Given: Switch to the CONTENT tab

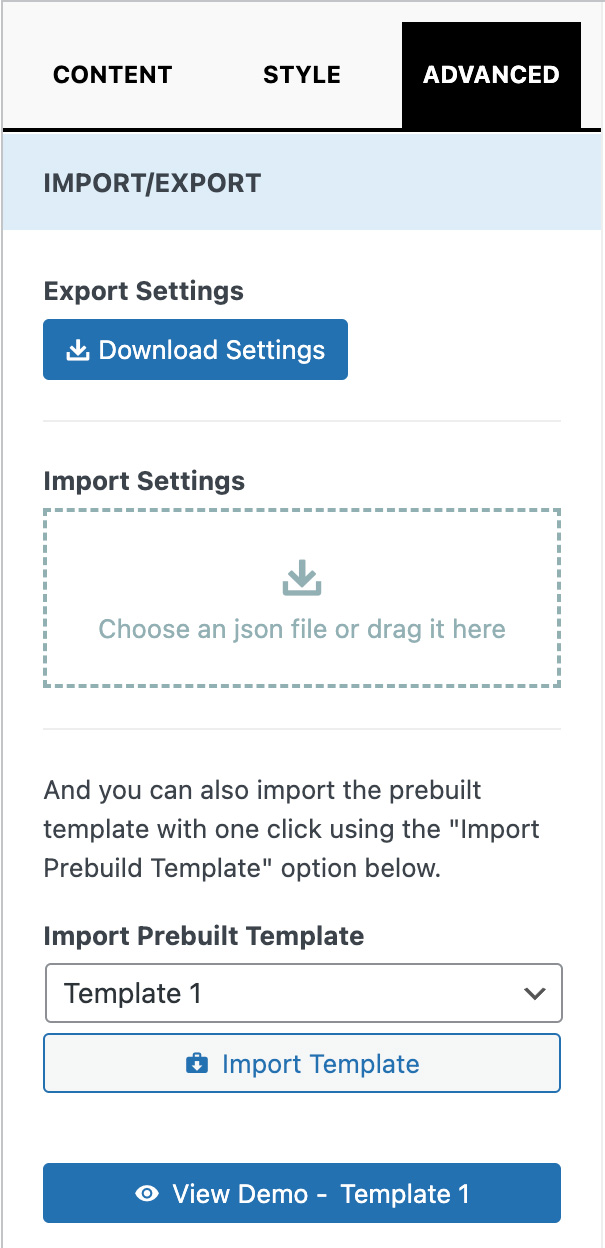Looking at the screenshot, I should click(x=112, y=75).
